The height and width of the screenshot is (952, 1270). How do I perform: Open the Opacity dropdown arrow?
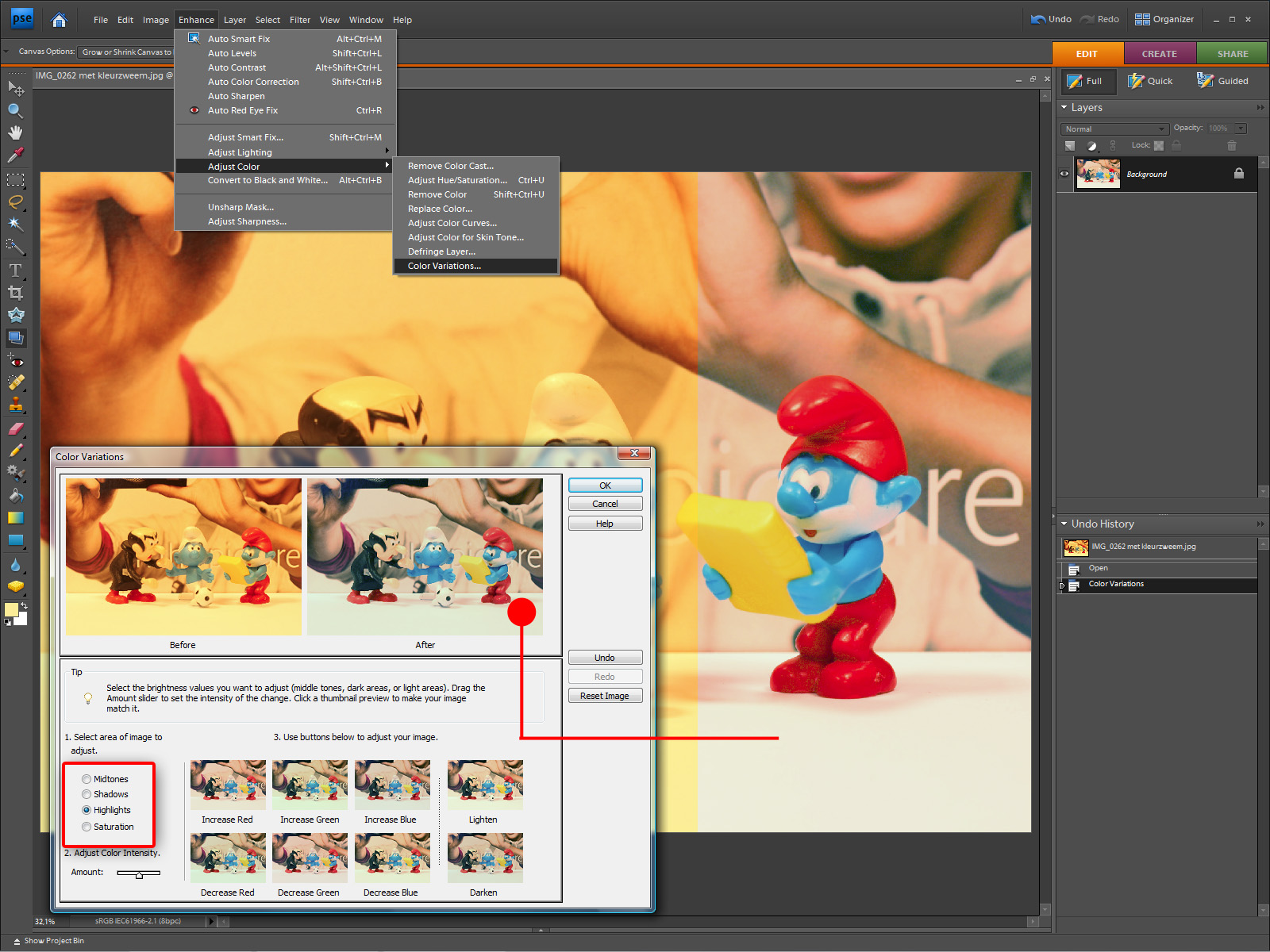click(x=1241, y=129)
